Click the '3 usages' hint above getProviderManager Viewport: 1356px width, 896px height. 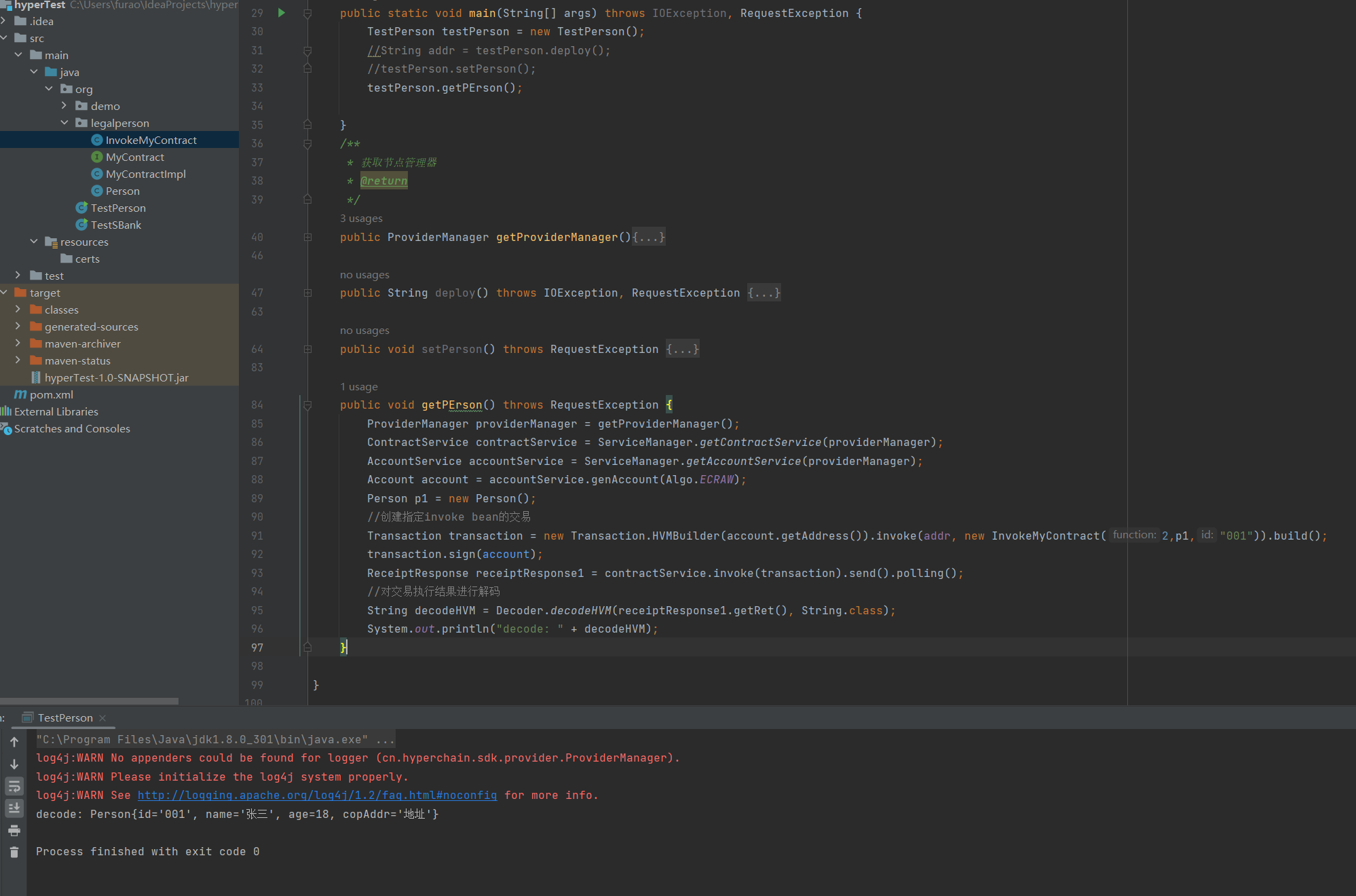pos(361,219)
